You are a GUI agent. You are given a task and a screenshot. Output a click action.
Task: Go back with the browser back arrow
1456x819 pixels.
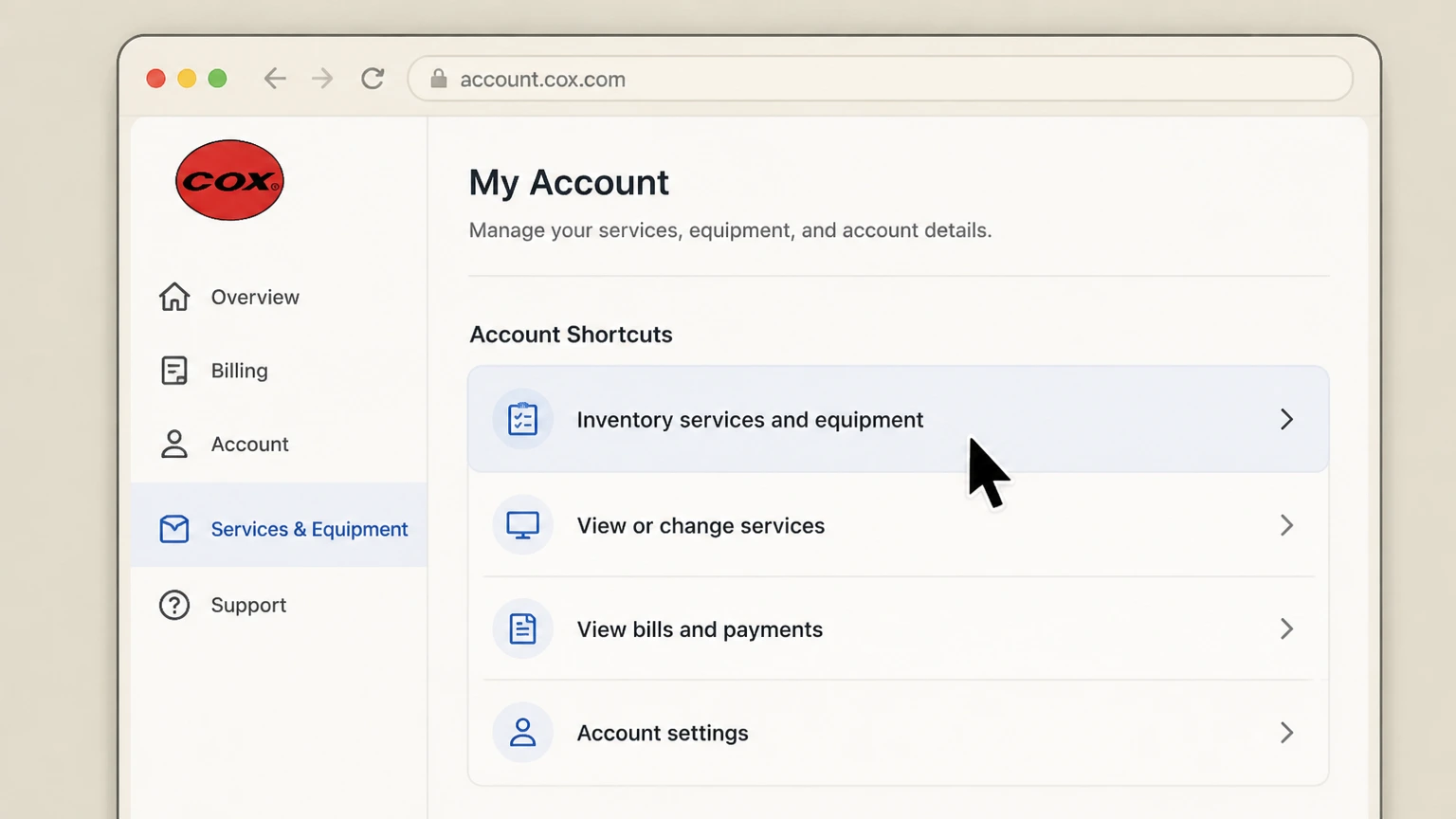click(275, 79)
